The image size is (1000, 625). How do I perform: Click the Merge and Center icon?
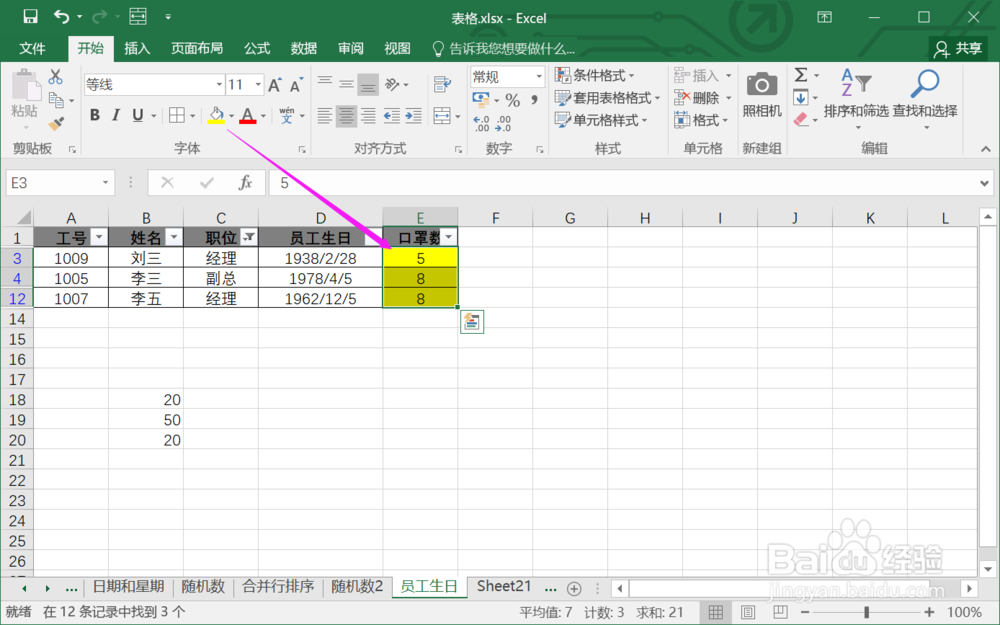442,116
